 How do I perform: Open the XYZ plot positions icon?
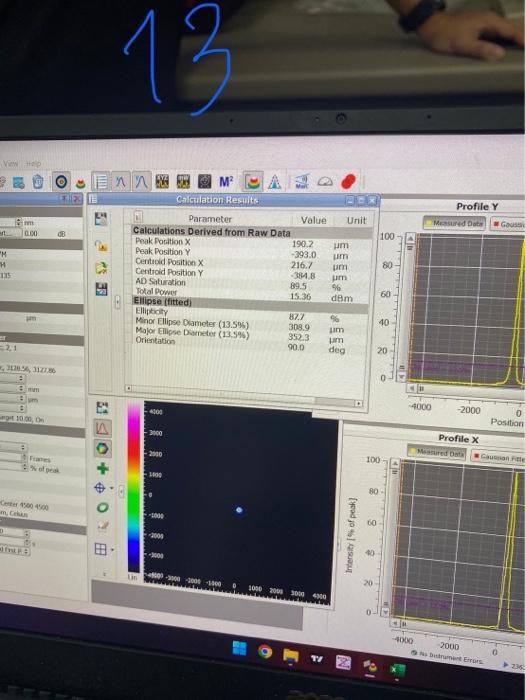162,182
